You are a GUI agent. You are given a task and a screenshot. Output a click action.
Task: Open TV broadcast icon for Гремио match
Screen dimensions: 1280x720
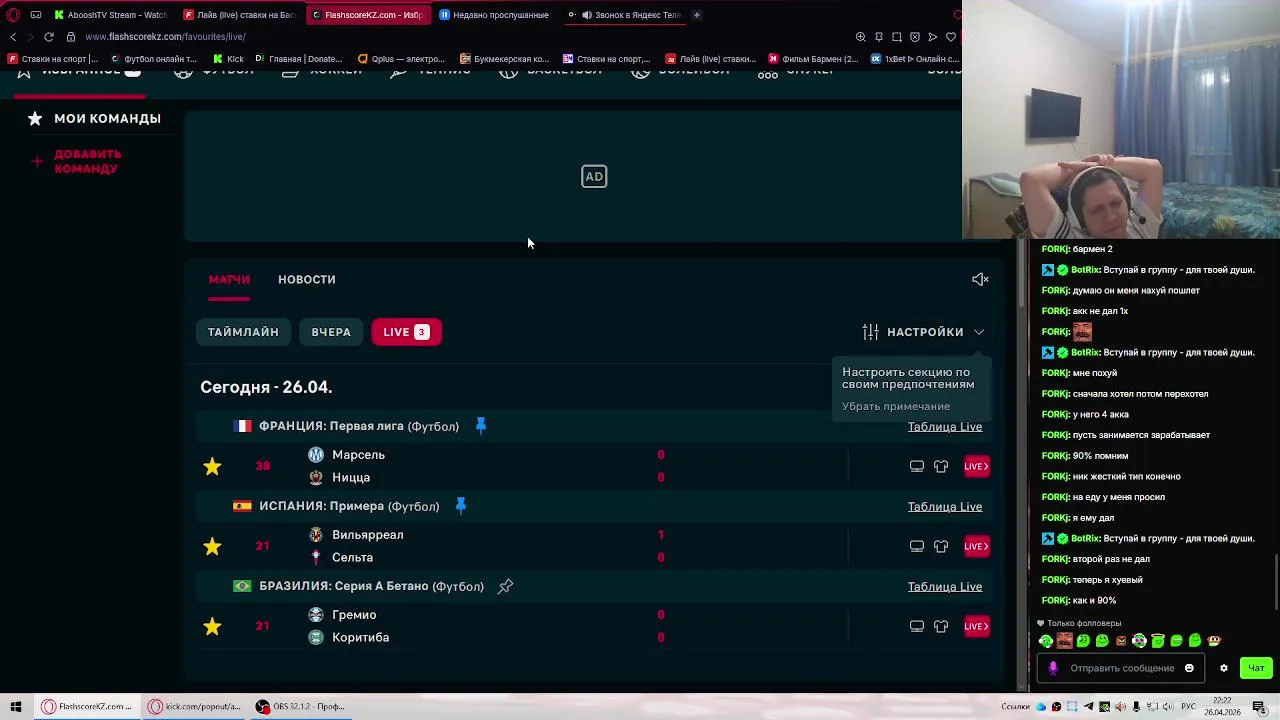point(916,626)
